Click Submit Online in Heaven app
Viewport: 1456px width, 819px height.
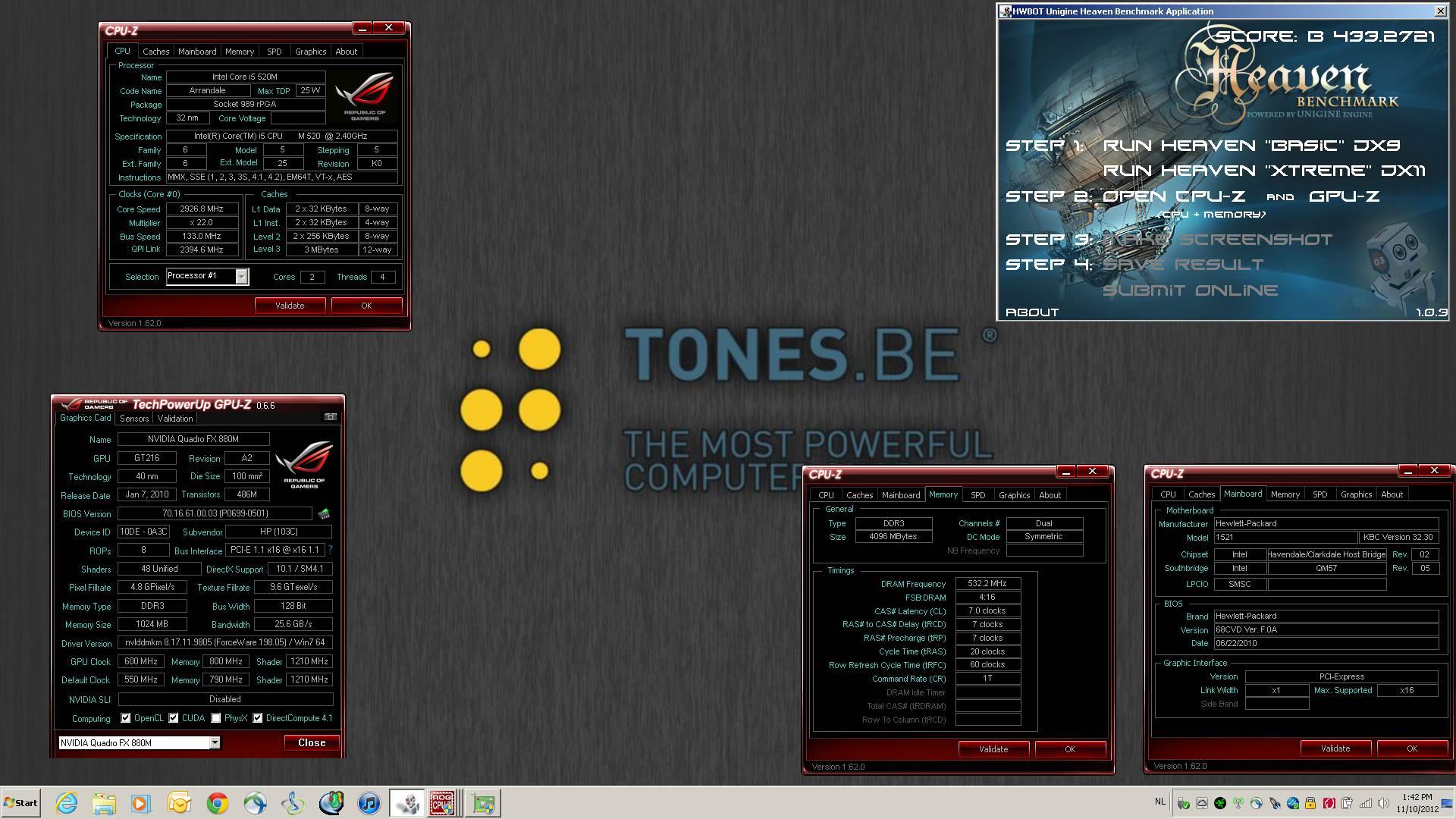(1190, 290)
